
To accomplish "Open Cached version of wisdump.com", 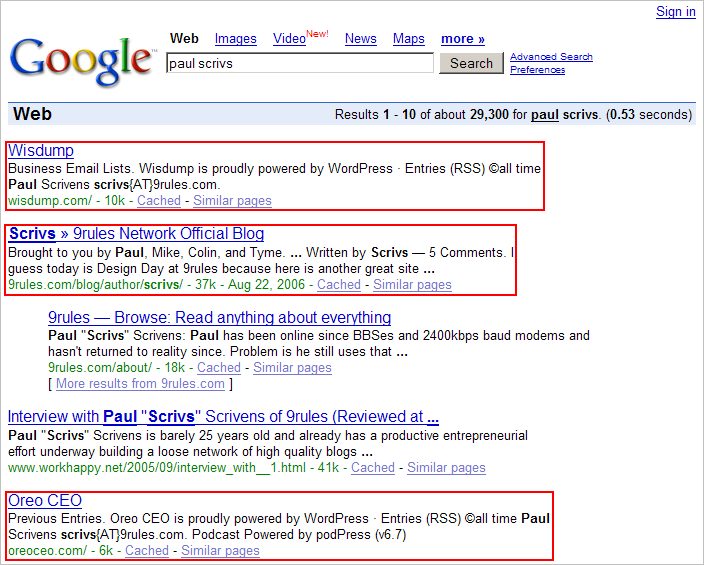I will tap(159, 201).
